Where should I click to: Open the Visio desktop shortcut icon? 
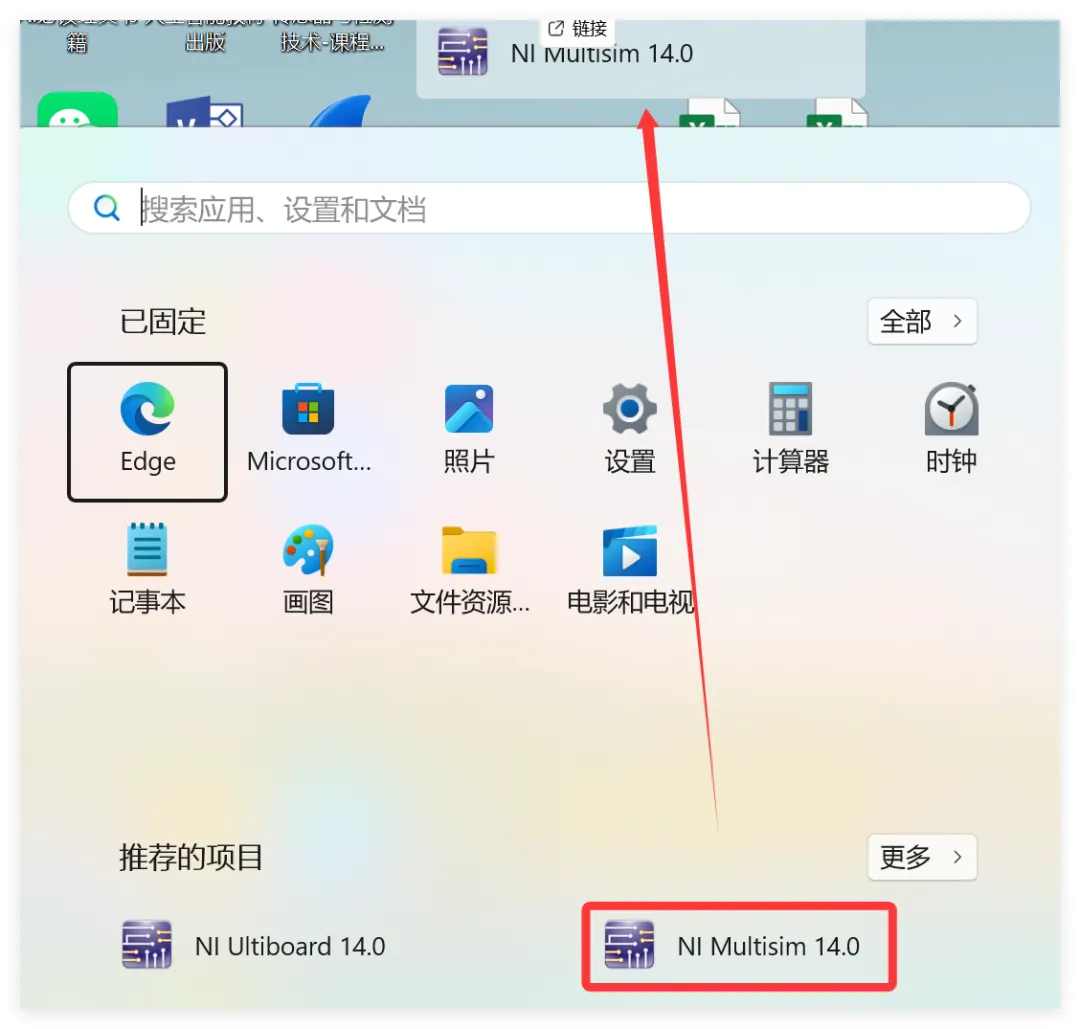click(205, 112)
